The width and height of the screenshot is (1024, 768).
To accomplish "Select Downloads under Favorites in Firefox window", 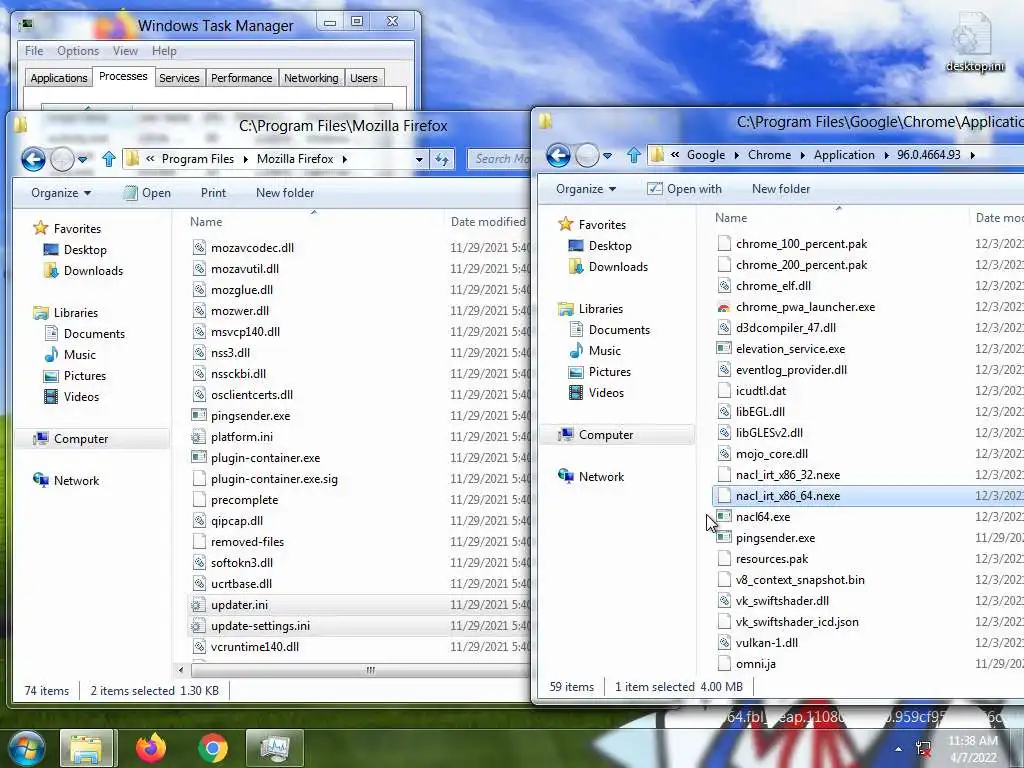I will point(93,270).
